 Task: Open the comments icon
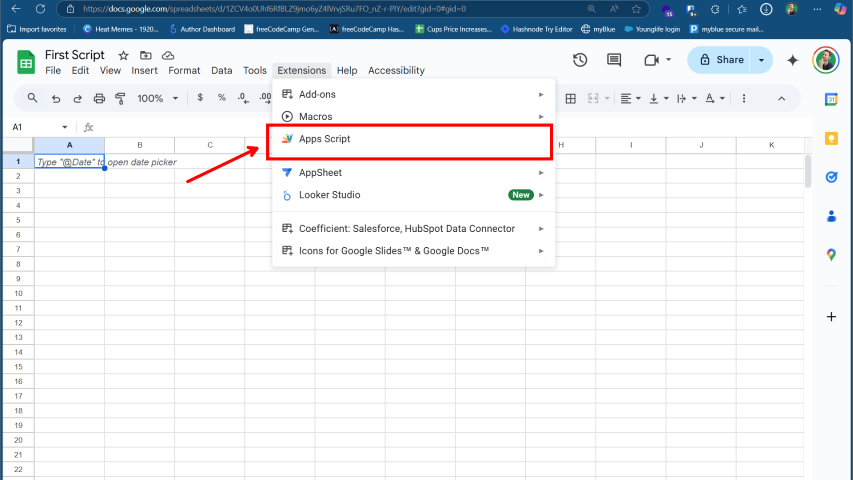(x=614, y=60)
